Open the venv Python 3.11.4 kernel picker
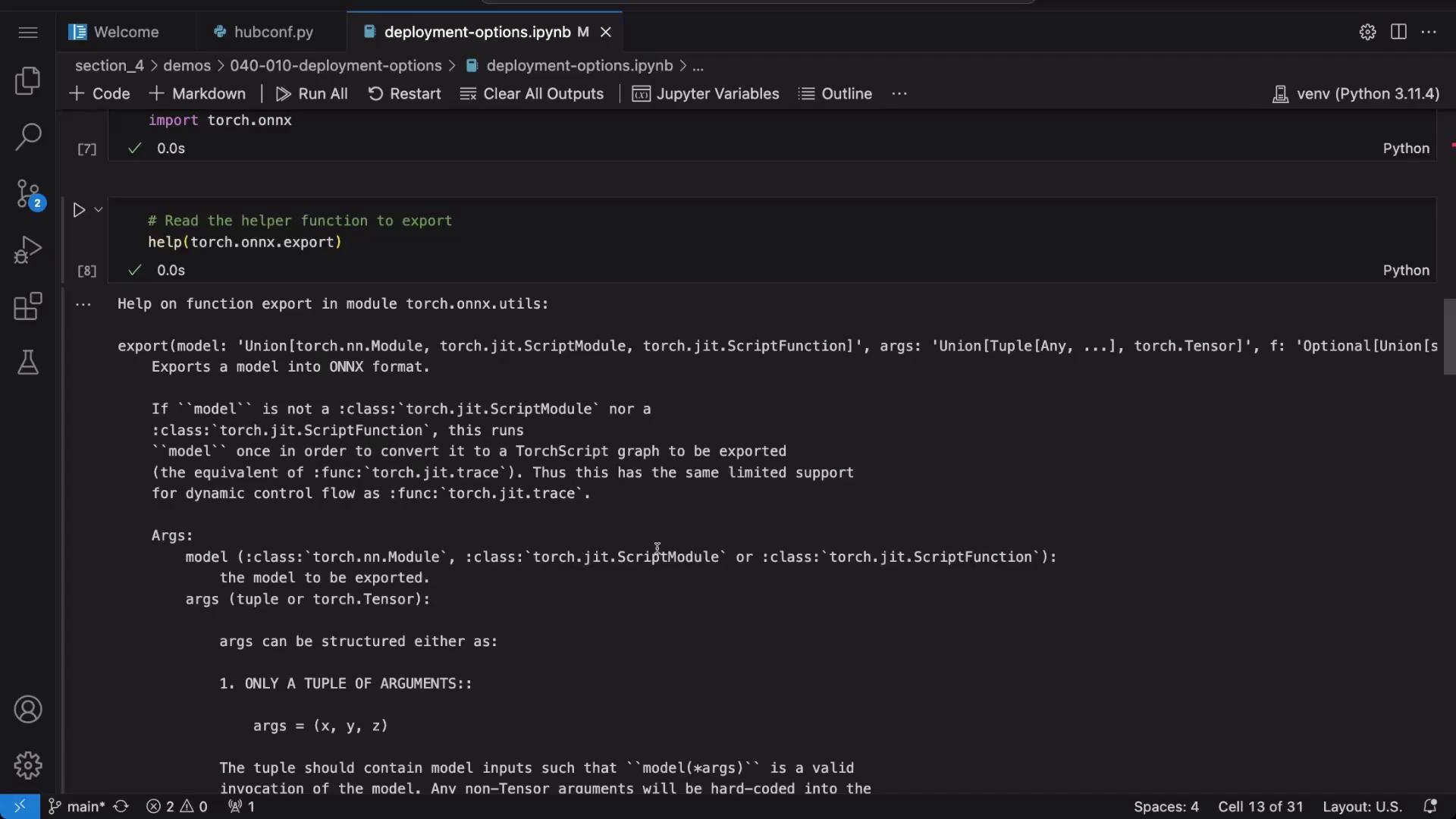Image resolution: width=1456 pixels, height=819 pixels. click(1356, 94)
